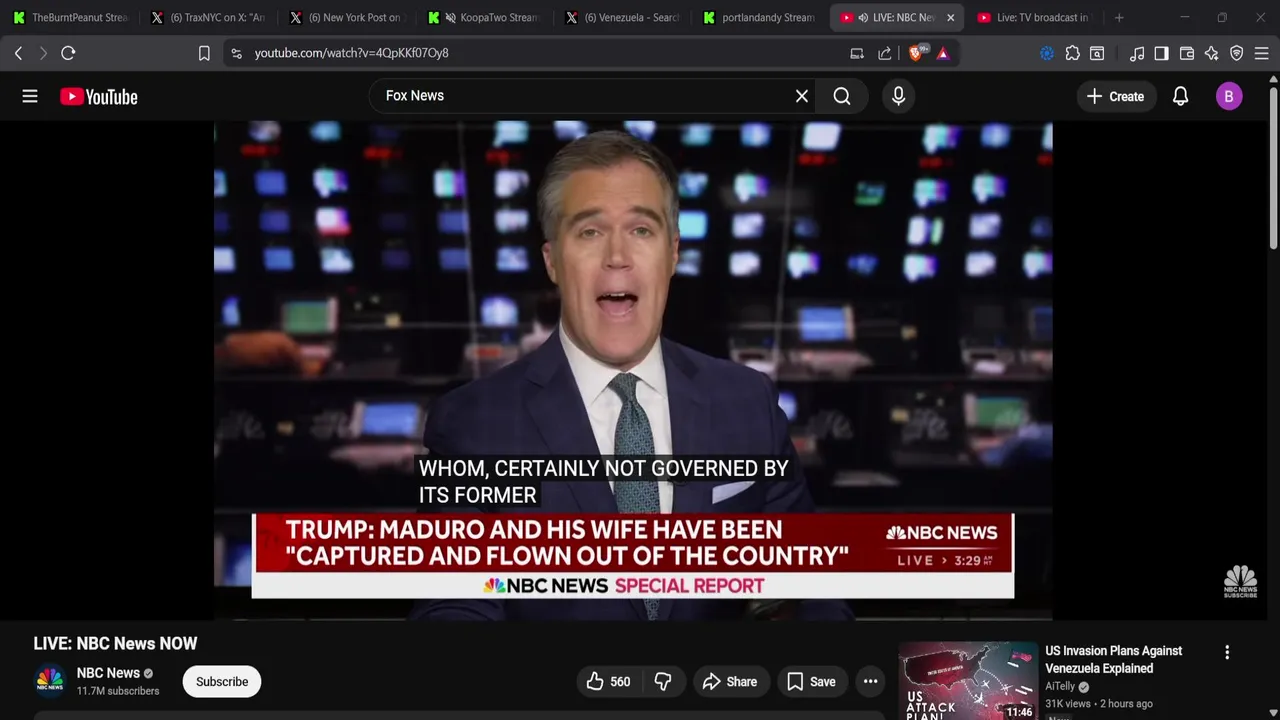Like the video with 560 likes
1280x720 pixels.
point(608,682)
